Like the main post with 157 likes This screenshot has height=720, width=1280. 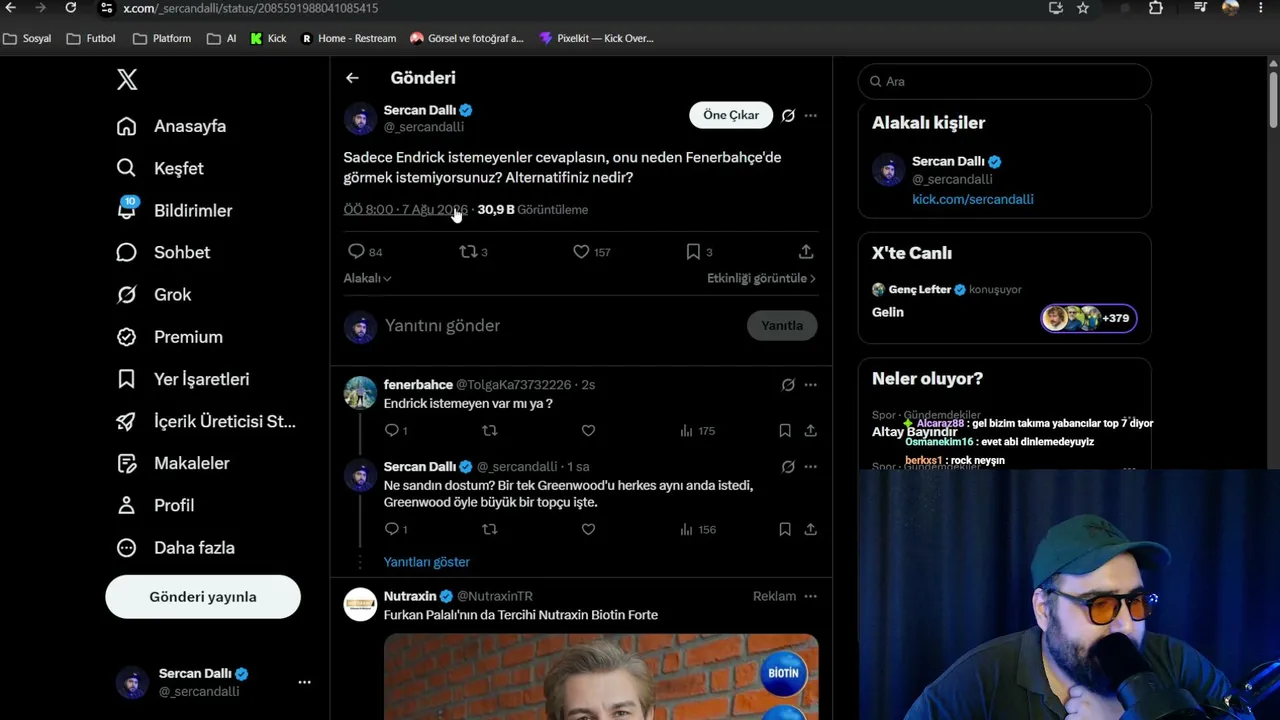pos(581,252)
